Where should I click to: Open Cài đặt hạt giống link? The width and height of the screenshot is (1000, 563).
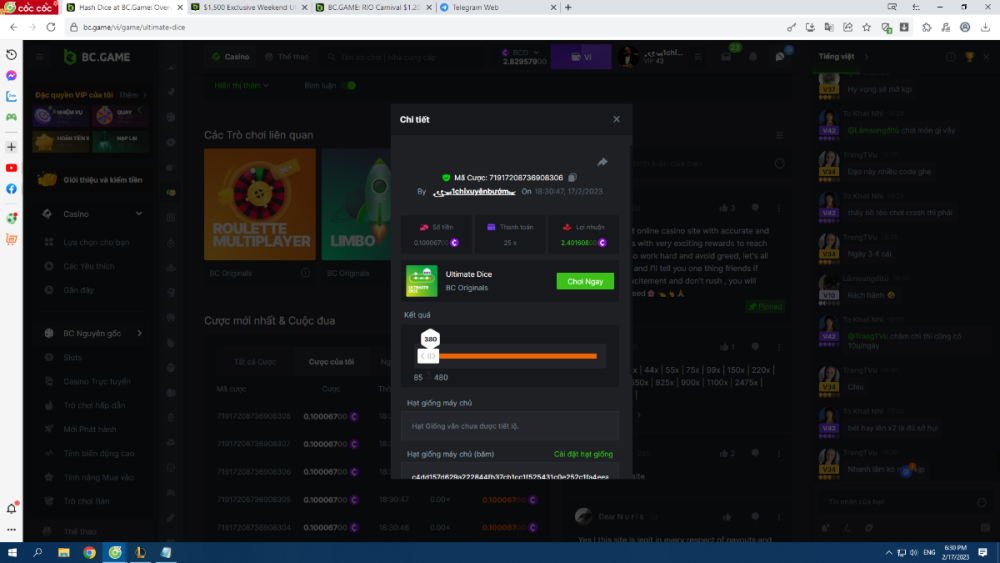[583, 453]
